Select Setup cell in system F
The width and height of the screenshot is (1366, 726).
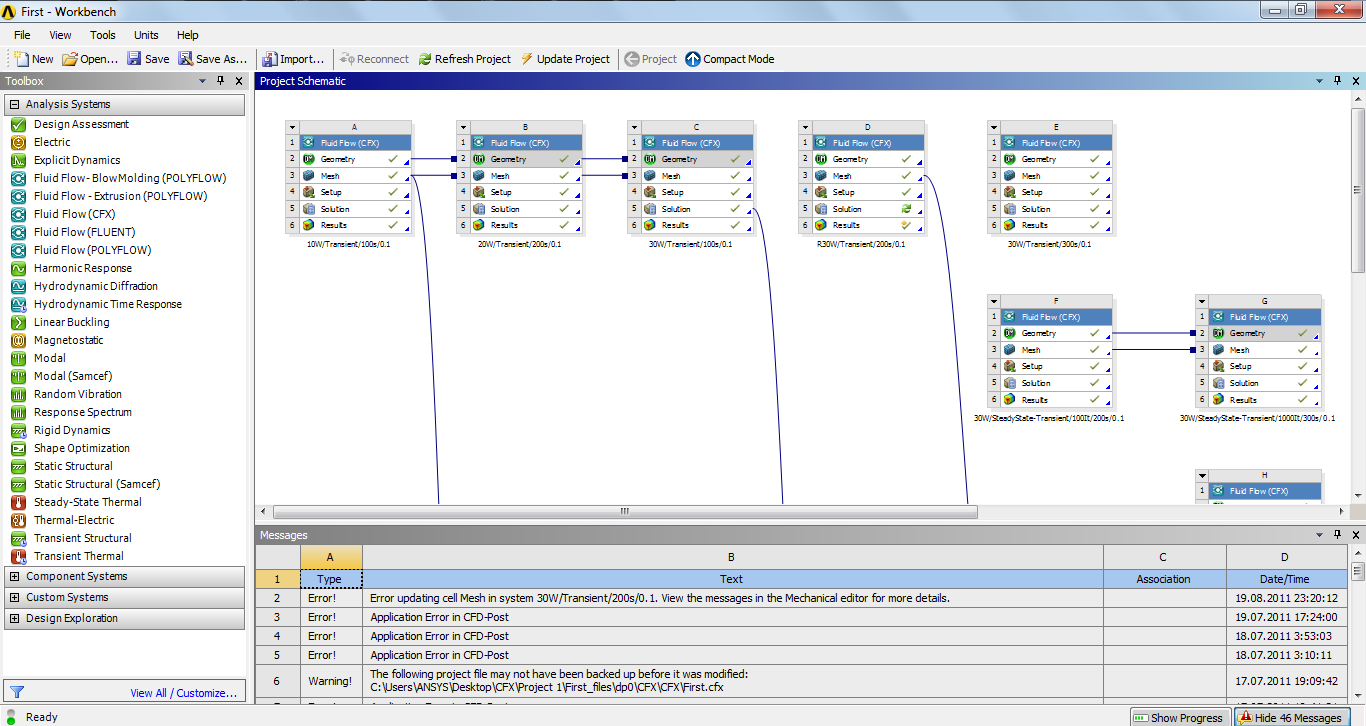tap(1056, 366)
